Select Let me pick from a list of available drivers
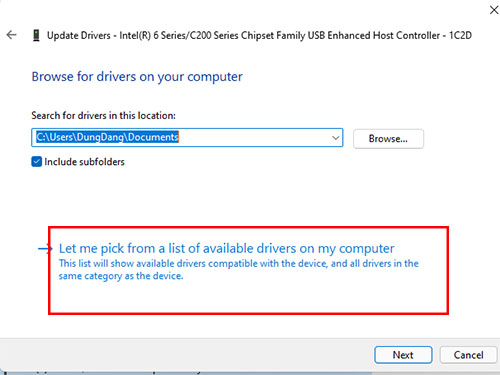Screen dimensions: 500x375 [x=227, y=248]
